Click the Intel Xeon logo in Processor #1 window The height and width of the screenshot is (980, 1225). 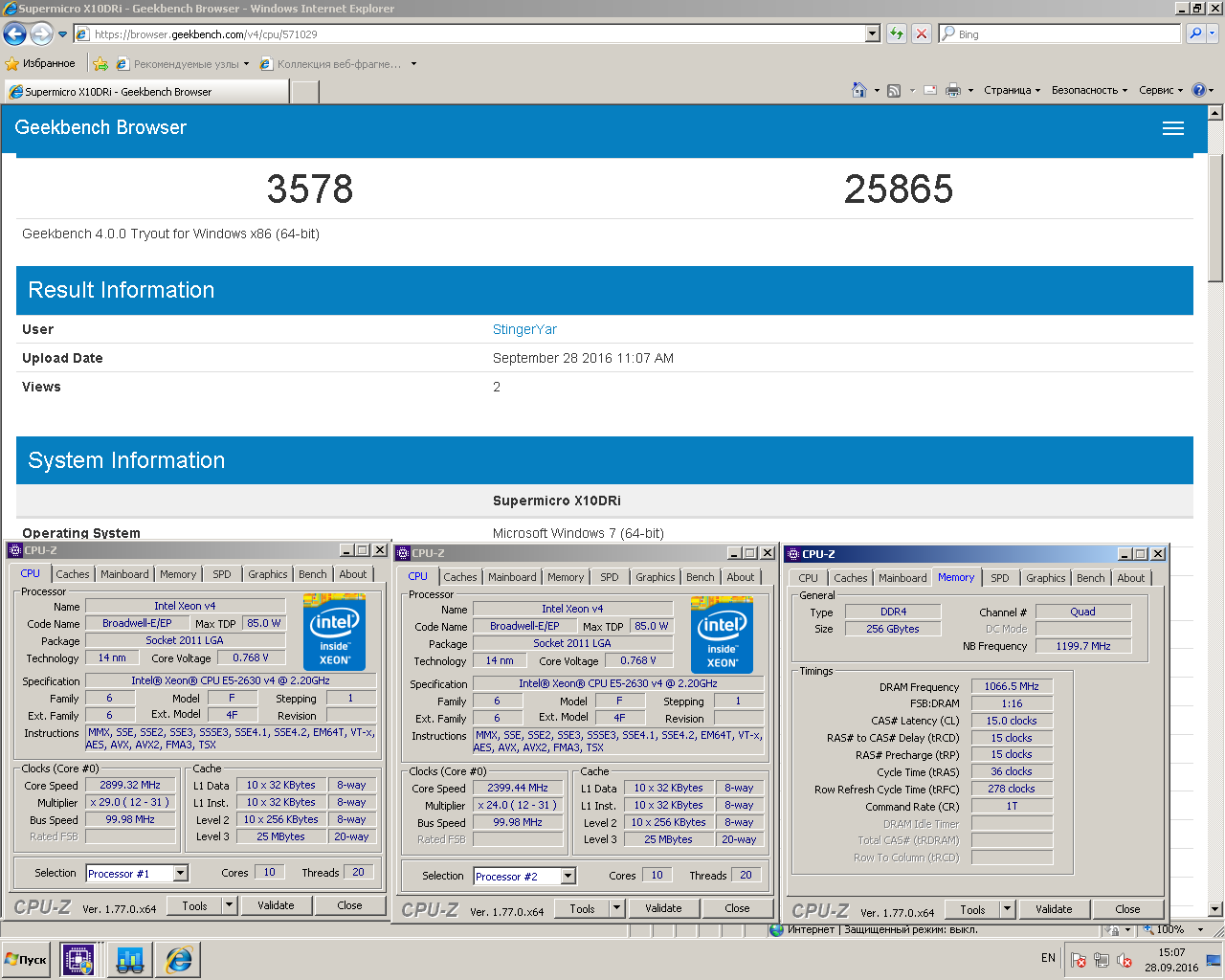pos(334,633)
